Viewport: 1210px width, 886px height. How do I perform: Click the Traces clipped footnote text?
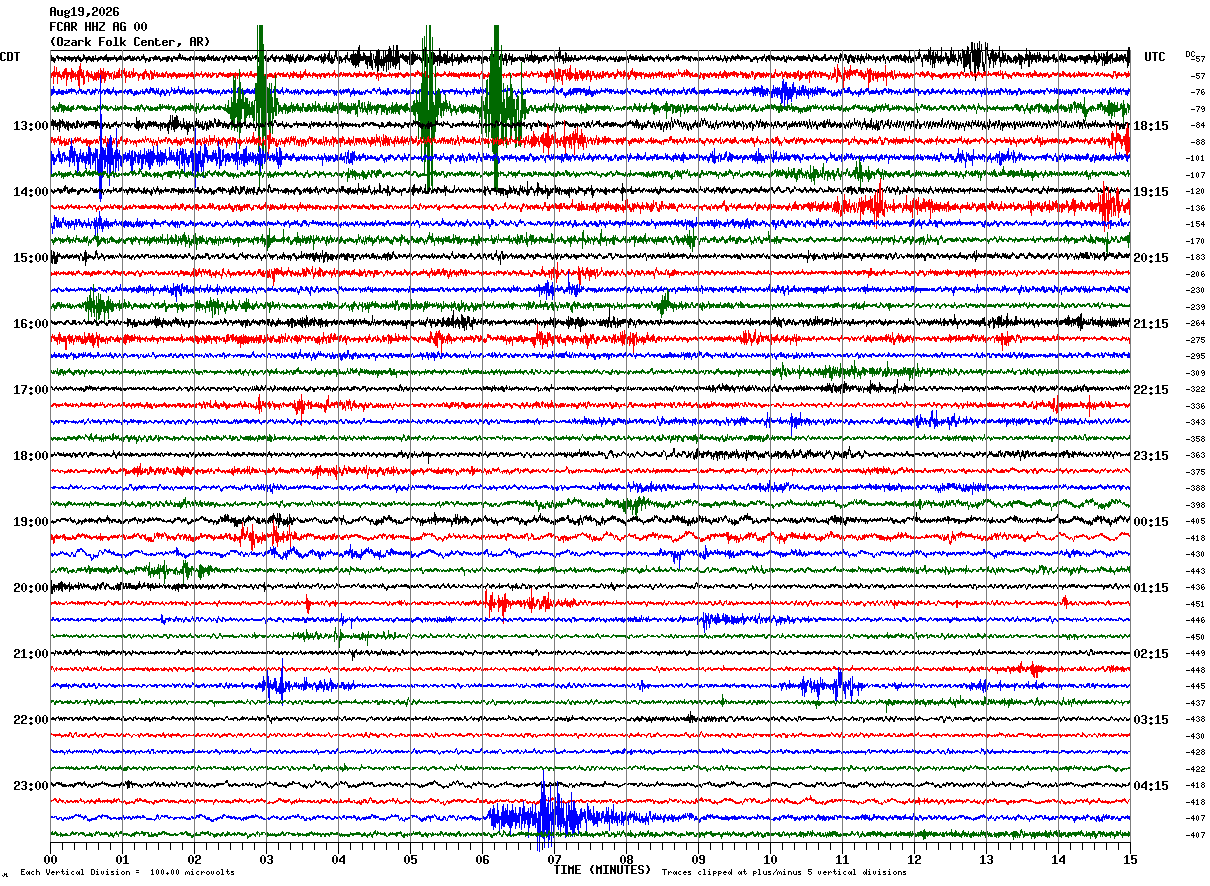point(784,873)
